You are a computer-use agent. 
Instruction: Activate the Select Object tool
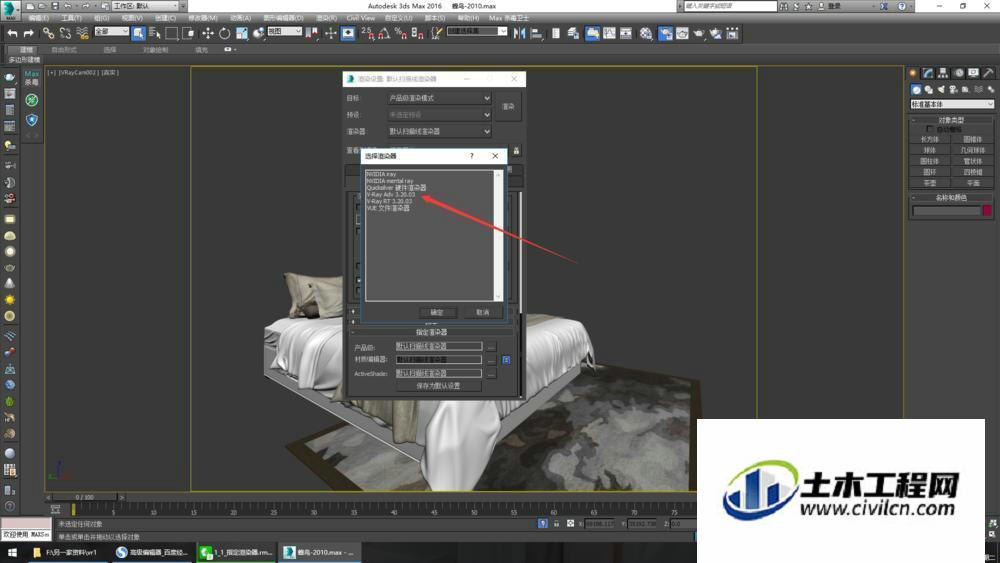138,33
